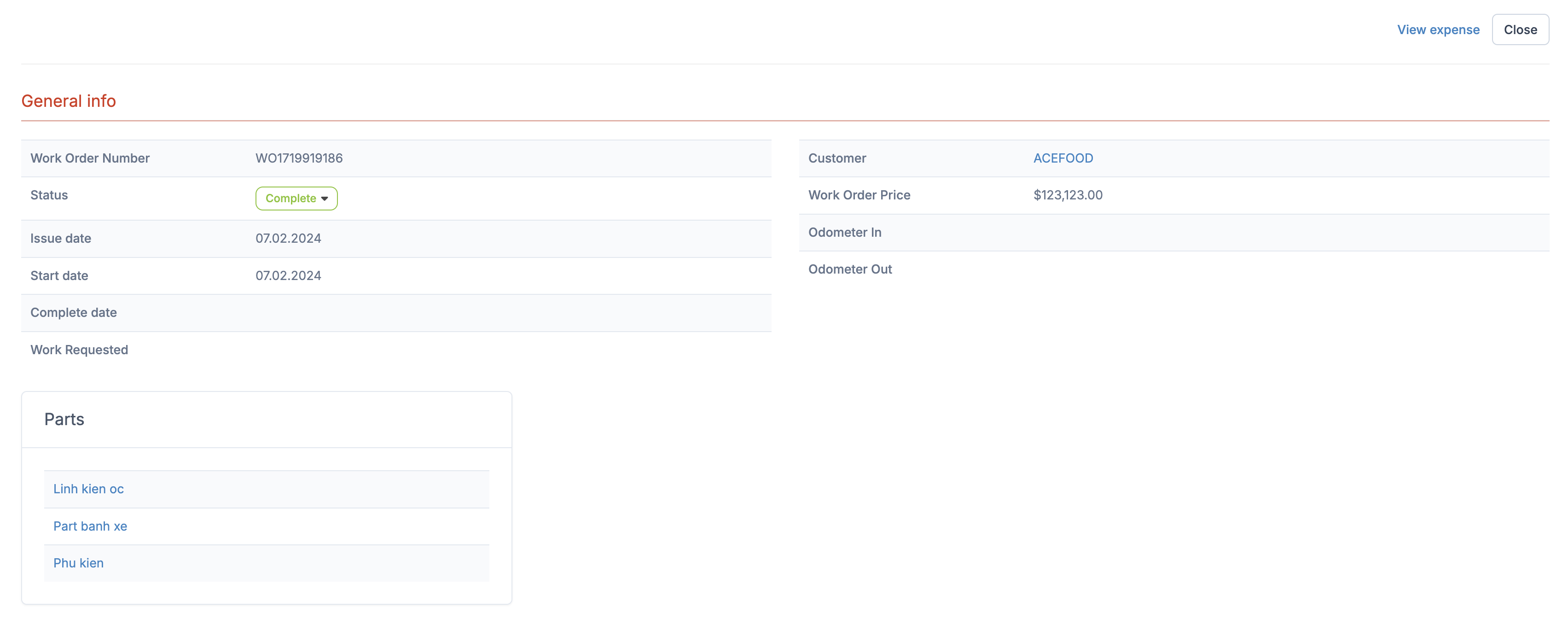Screen dimensions: 1568x631
Task: Click the Issue date value 07.02.2024
Action: click(x=288, y=239)
